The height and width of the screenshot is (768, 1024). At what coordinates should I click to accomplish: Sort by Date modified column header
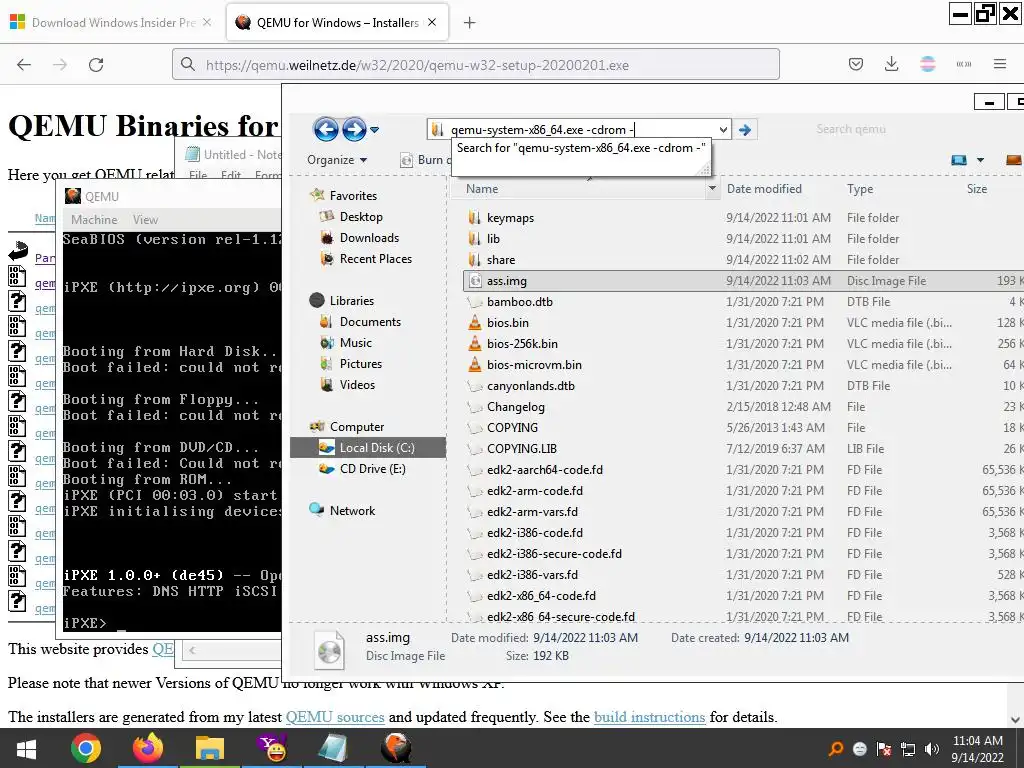(x=764, y=189)
